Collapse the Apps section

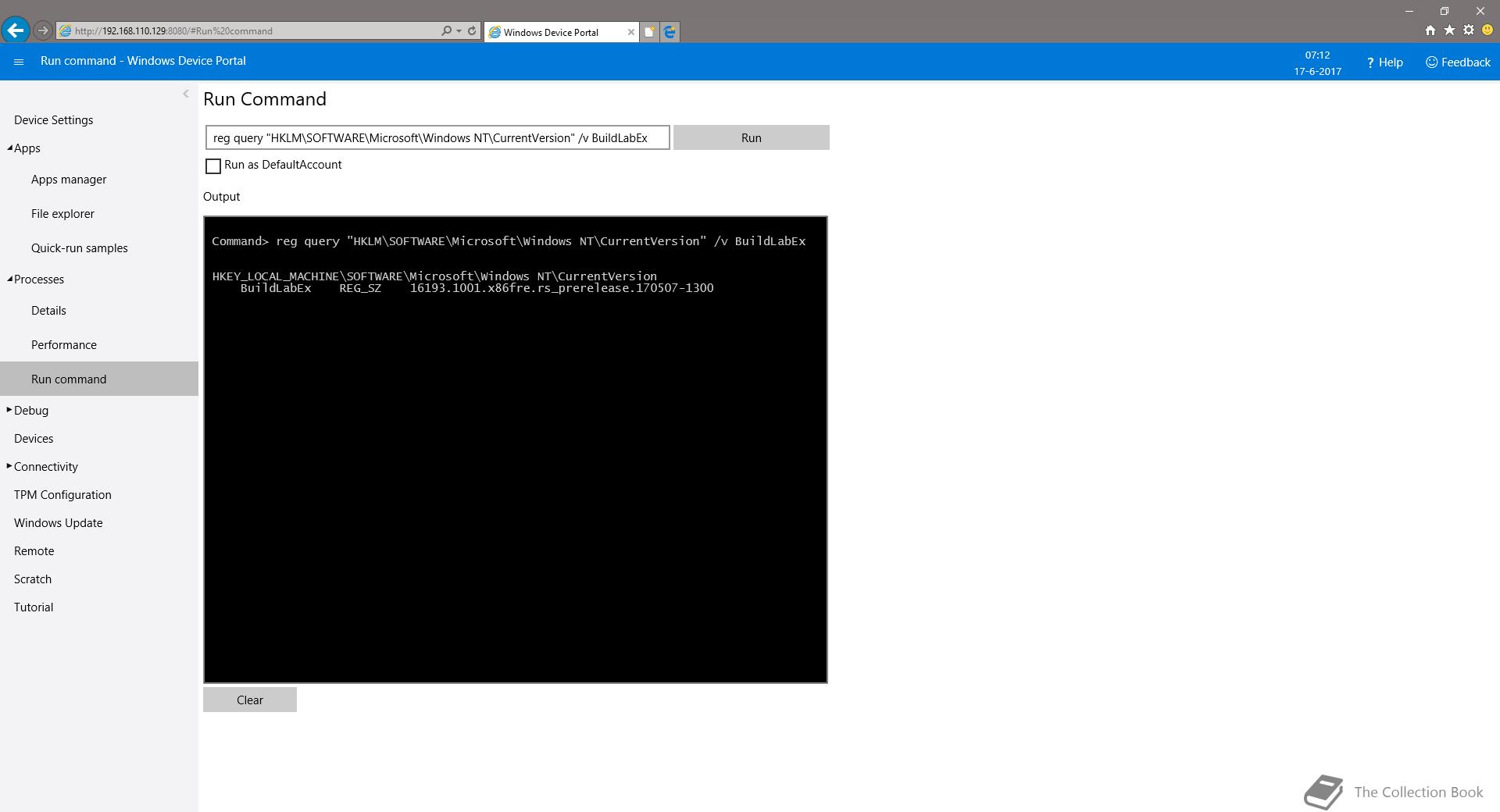pos(10,148)
